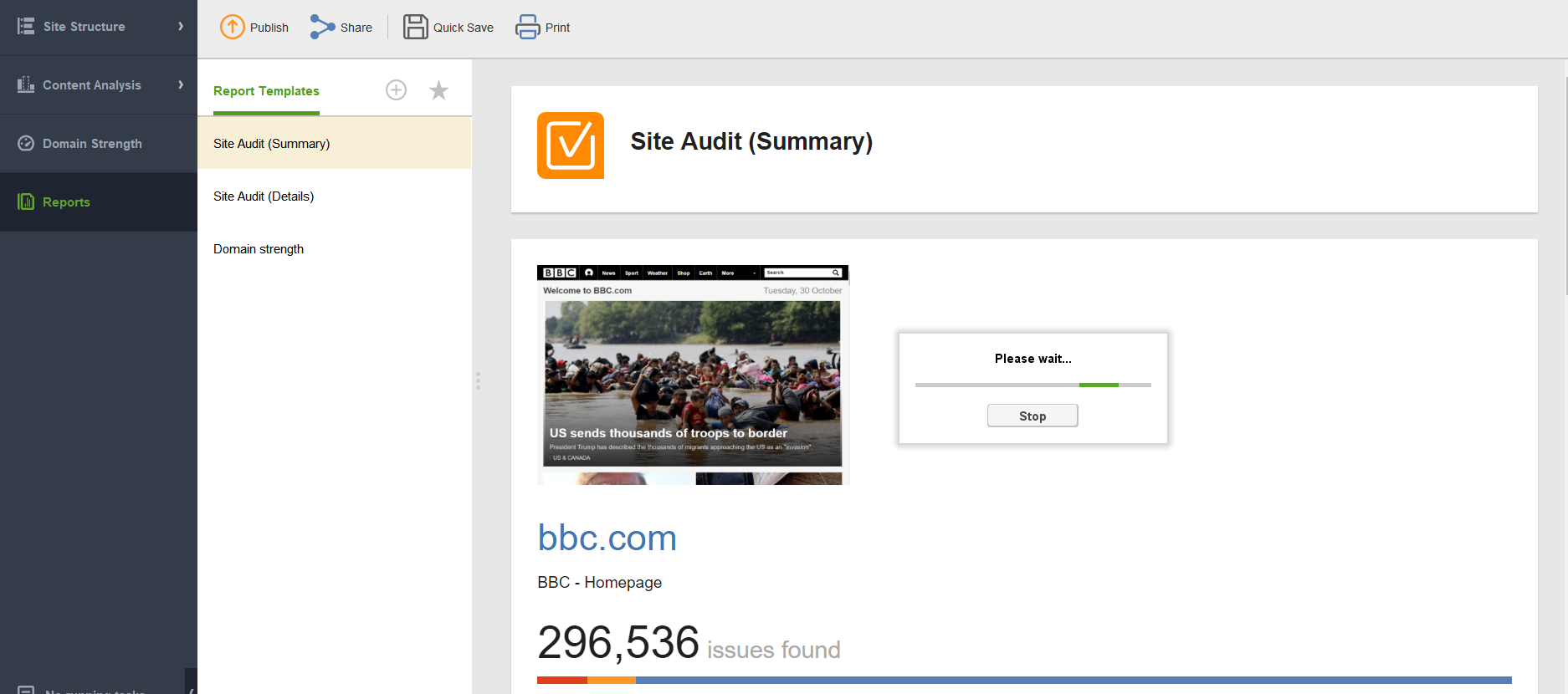This screenshot has width=1568, height=694.
Task: Click the Quick Save floppy disk icon
Action: point(415,27)
